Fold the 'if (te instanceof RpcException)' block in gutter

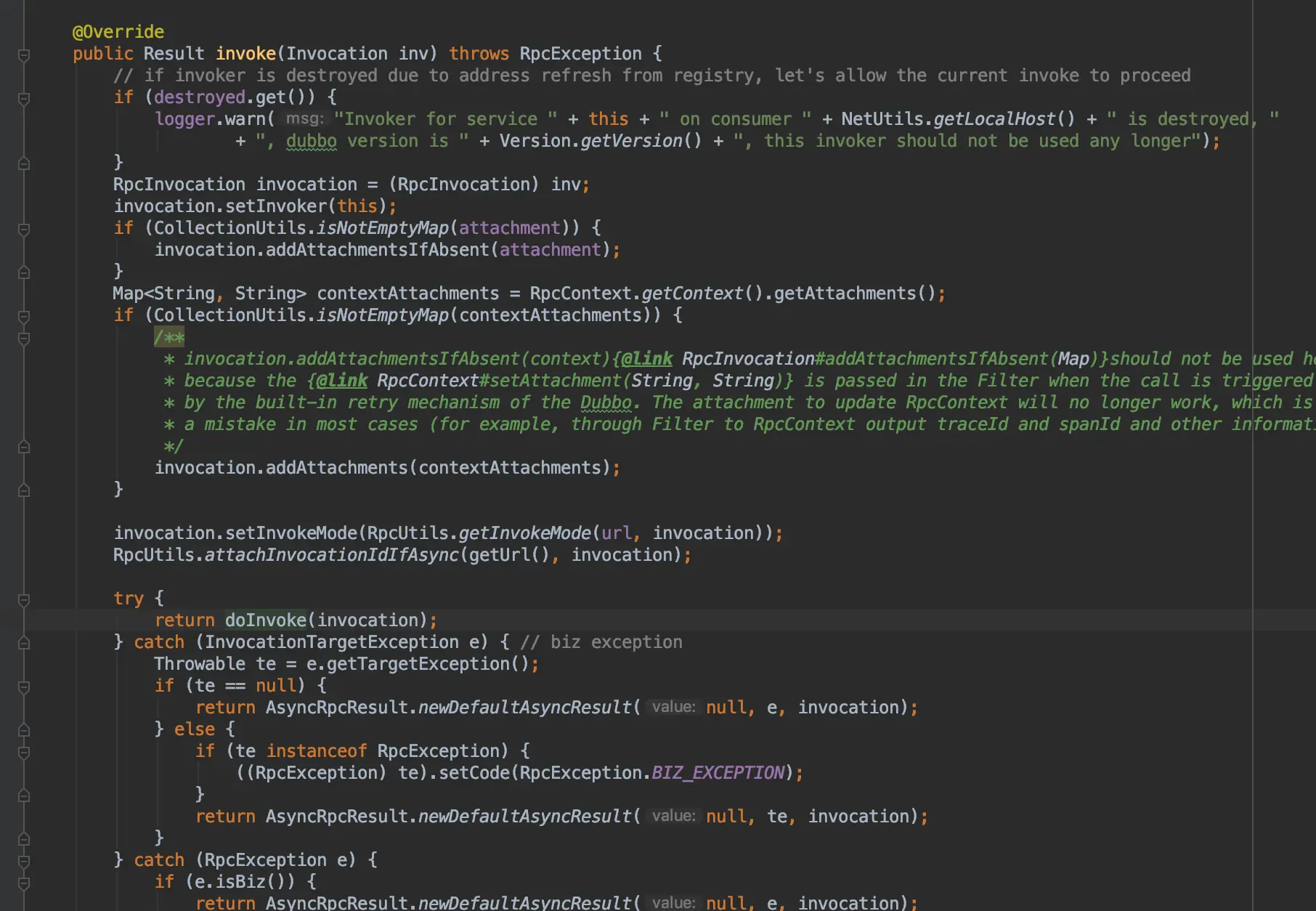pos(24,753)
